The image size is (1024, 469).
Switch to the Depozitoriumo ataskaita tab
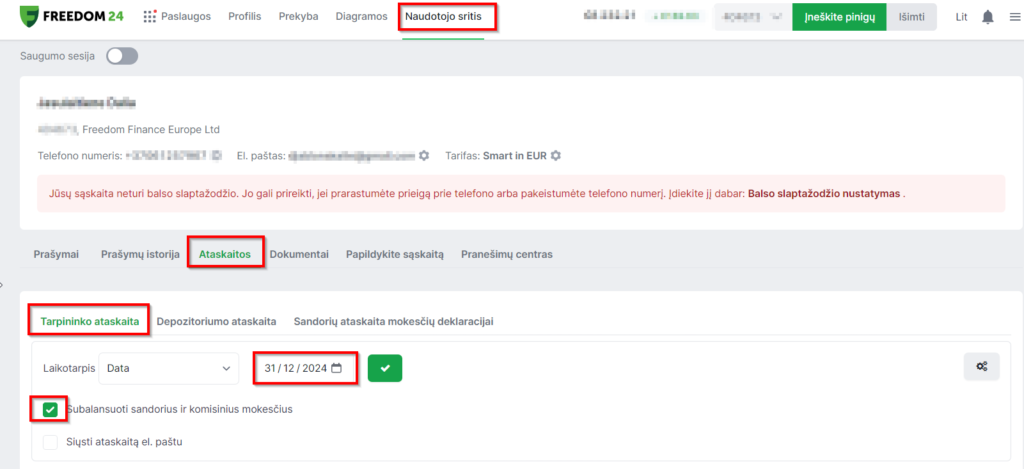(216, 322)
